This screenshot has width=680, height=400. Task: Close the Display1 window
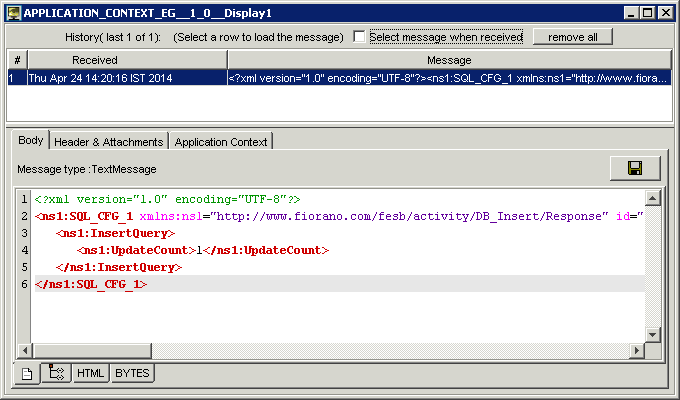click(x=664, y=13)
